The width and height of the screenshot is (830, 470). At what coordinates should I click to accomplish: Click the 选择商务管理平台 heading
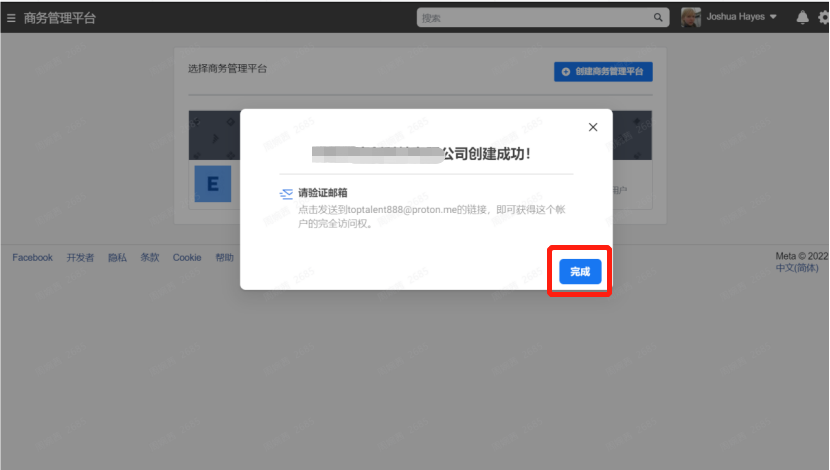click(228, 69)
